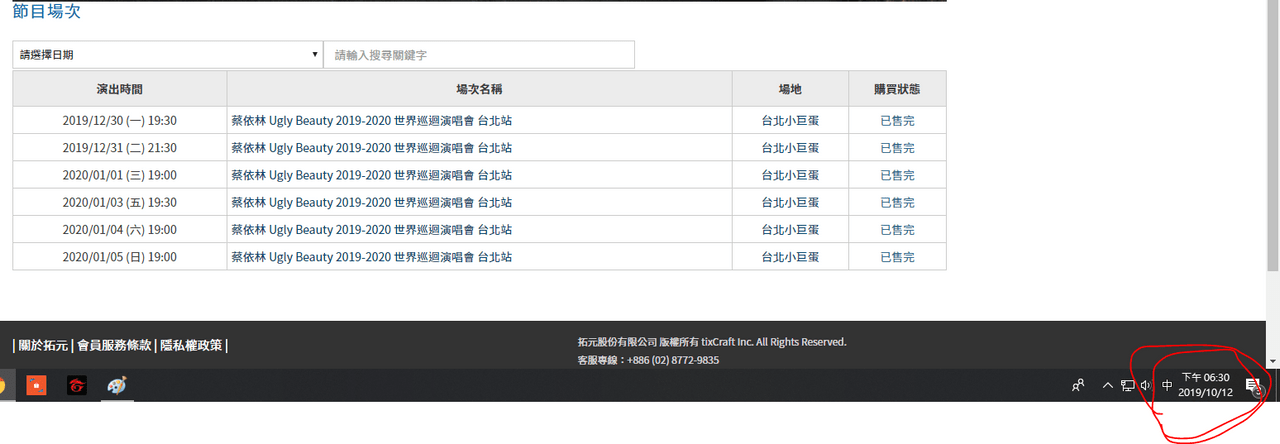Click 已售完 status for the 2019/12/30 show
This screenshot has height=444, width=1280.
(897, 120)
